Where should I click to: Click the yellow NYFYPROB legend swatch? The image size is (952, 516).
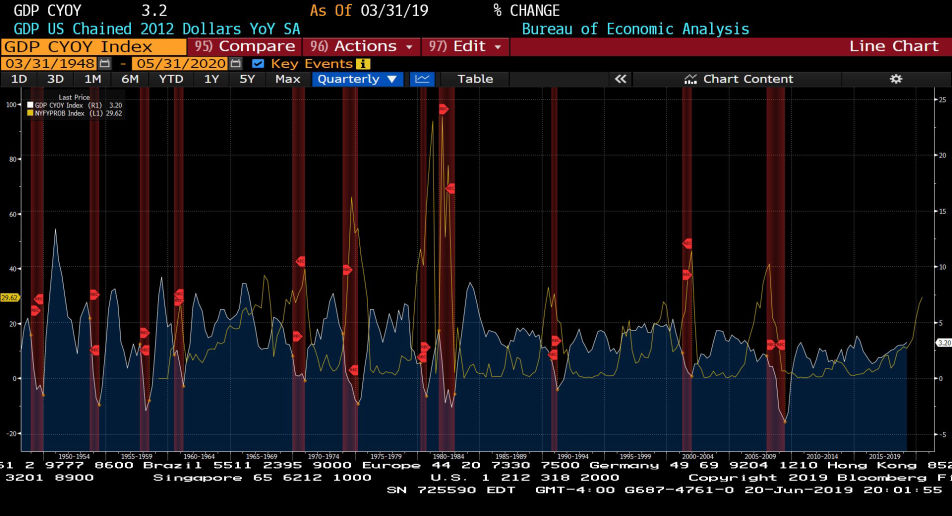[30, 114]
